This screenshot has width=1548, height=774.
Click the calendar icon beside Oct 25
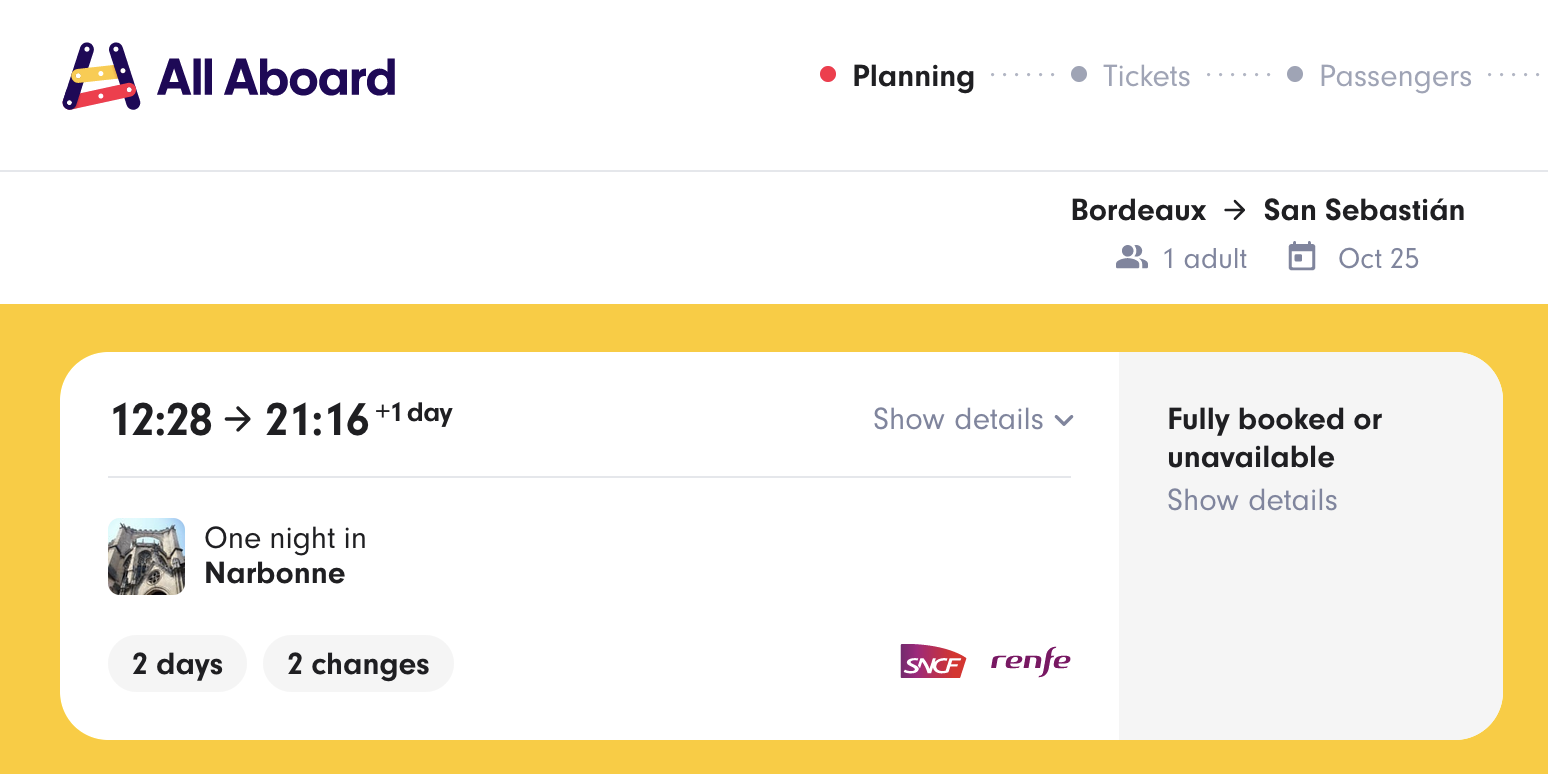pos(1301,258)
